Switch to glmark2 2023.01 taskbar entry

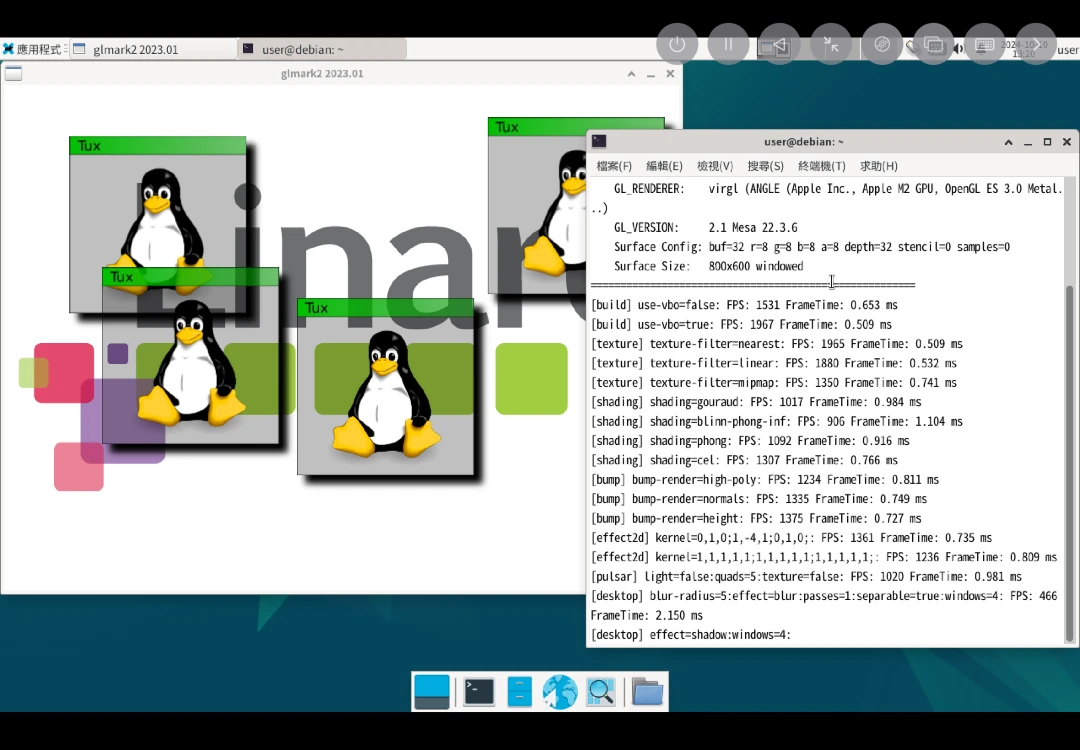(154, 49)
